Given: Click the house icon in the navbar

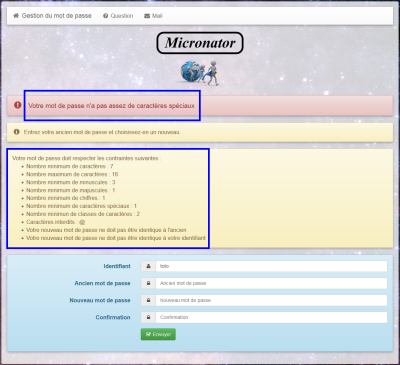Looking at the screenshot, I should (16, 16).
